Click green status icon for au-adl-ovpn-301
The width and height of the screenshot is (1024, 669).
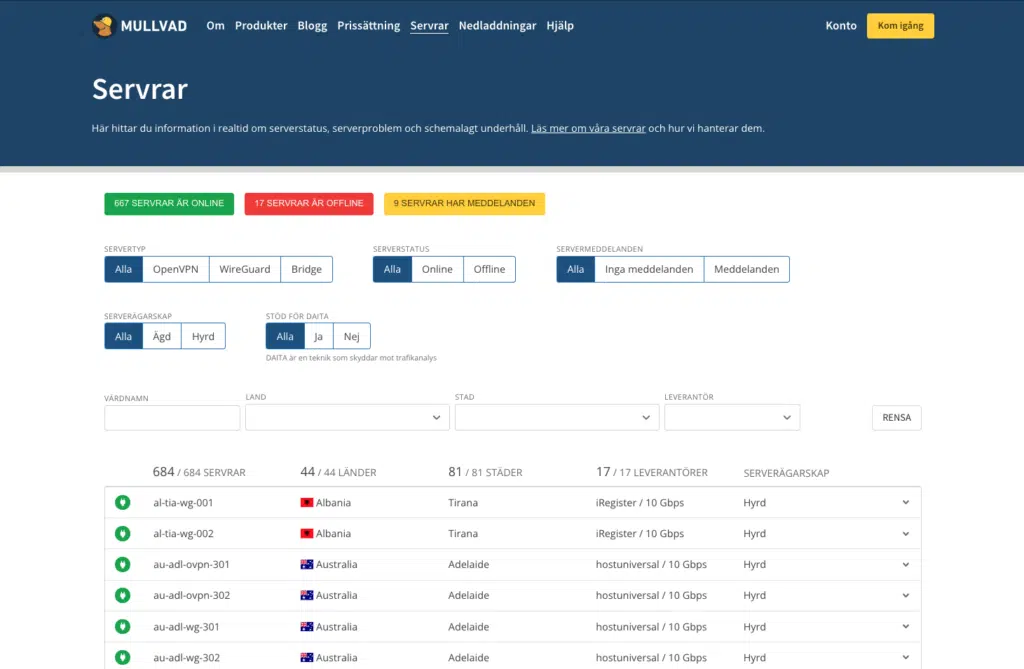[123, 565]
